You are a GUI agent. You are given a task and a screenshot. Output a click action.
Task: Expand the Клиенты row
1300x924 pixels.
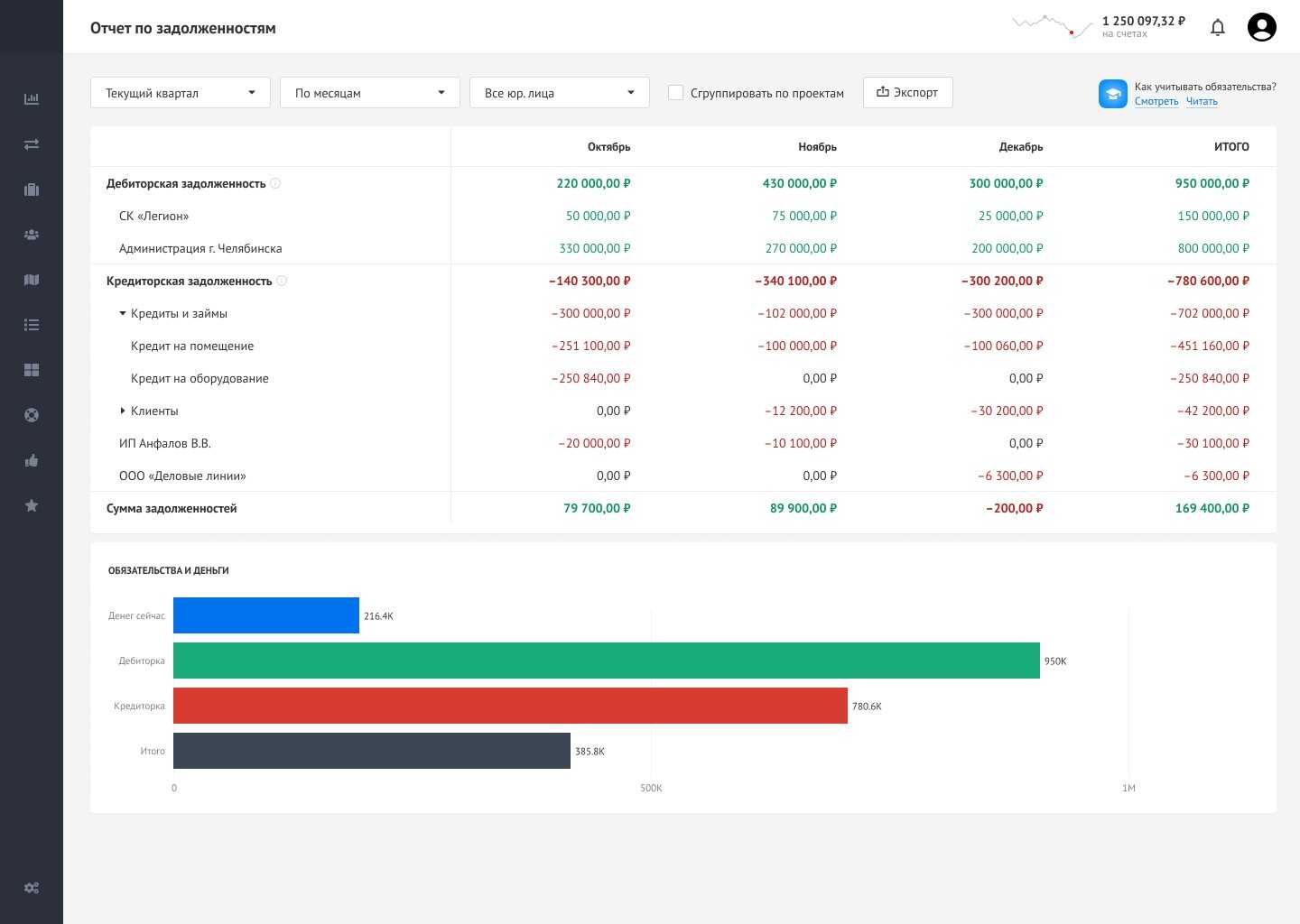tap(123, 411)
